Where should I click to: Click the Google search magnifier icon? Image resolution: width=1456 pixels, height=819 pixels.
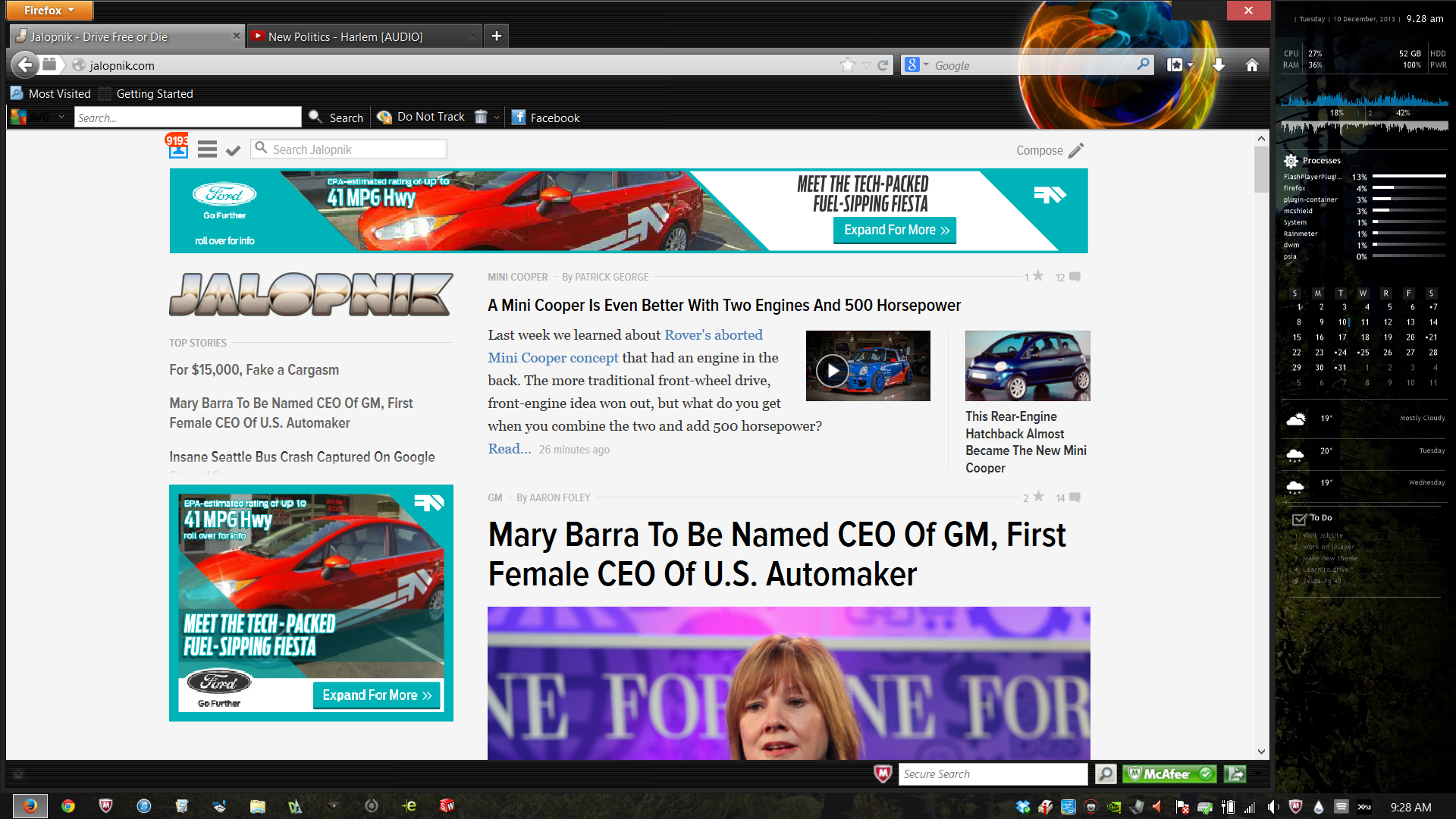point(1143,65)
